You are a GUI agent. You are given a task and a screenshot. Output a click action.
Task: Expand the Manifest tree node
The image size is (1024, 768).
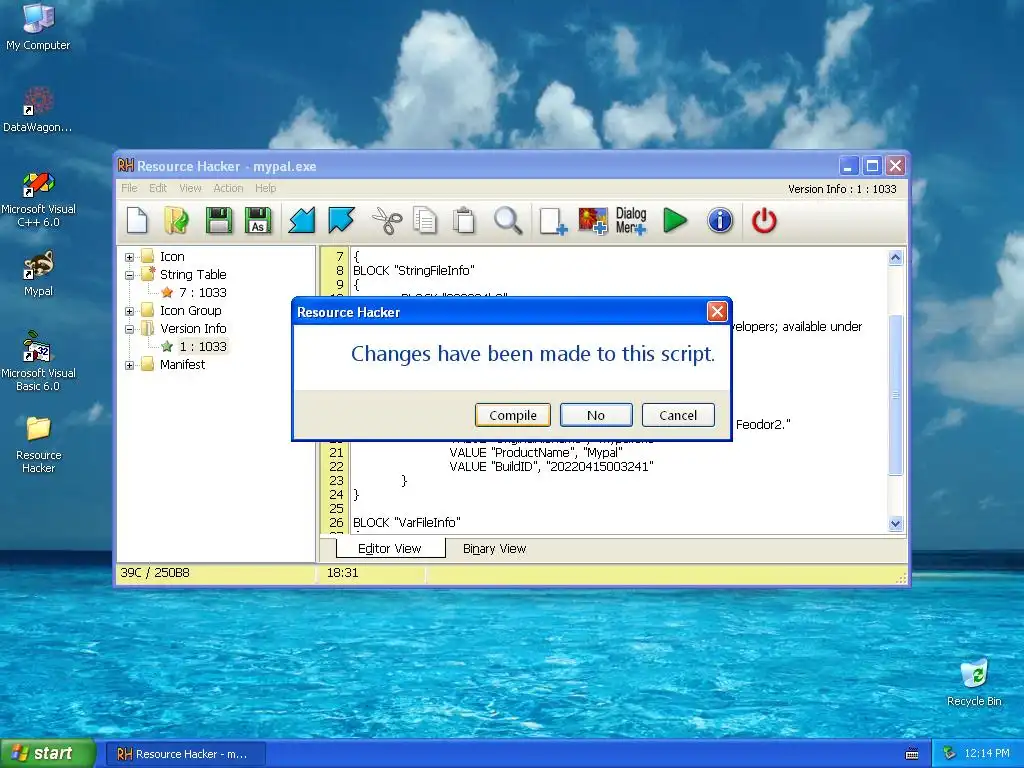tap(129, 365)
